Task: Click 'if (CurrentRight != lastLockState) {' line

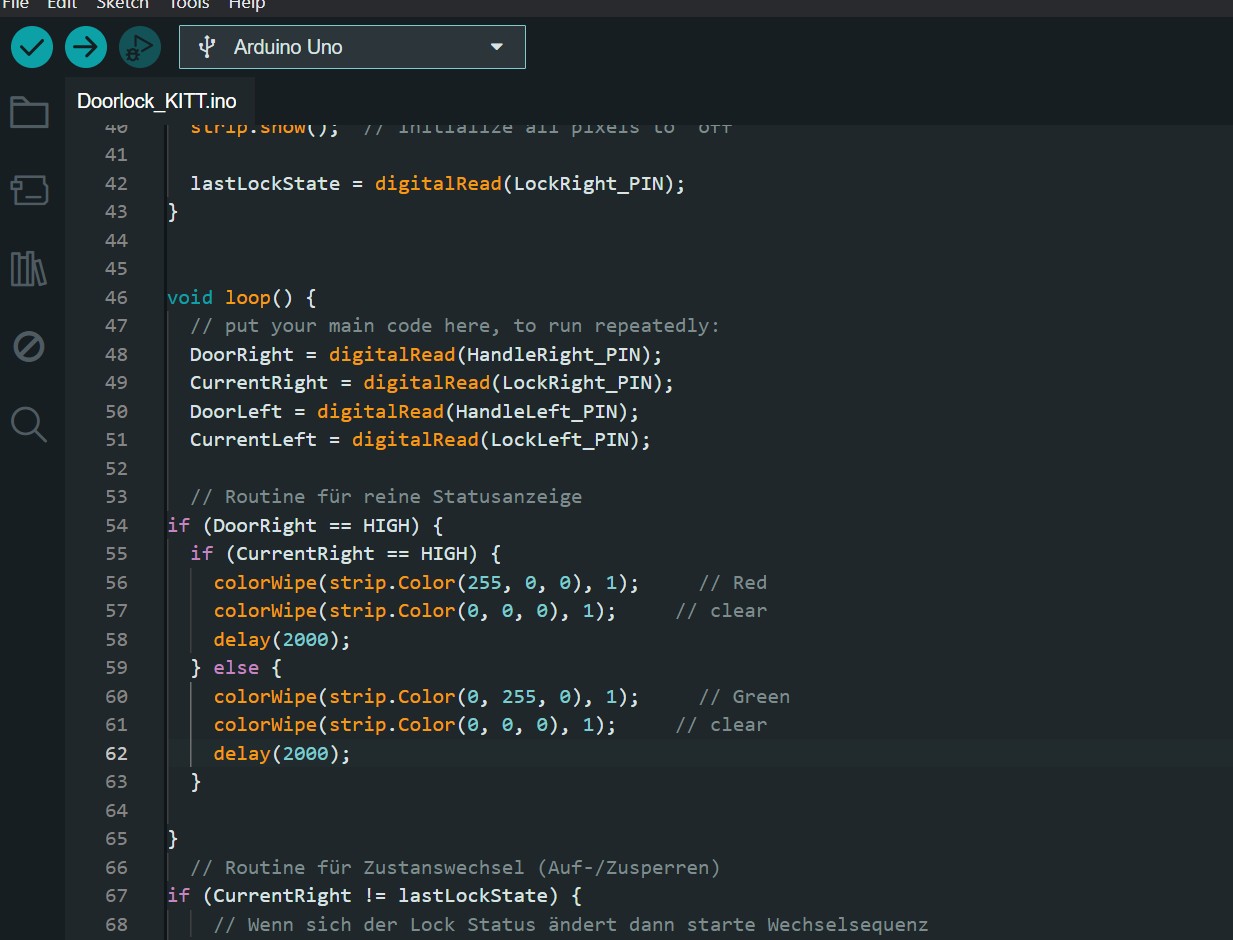Action: coord(375,895)
